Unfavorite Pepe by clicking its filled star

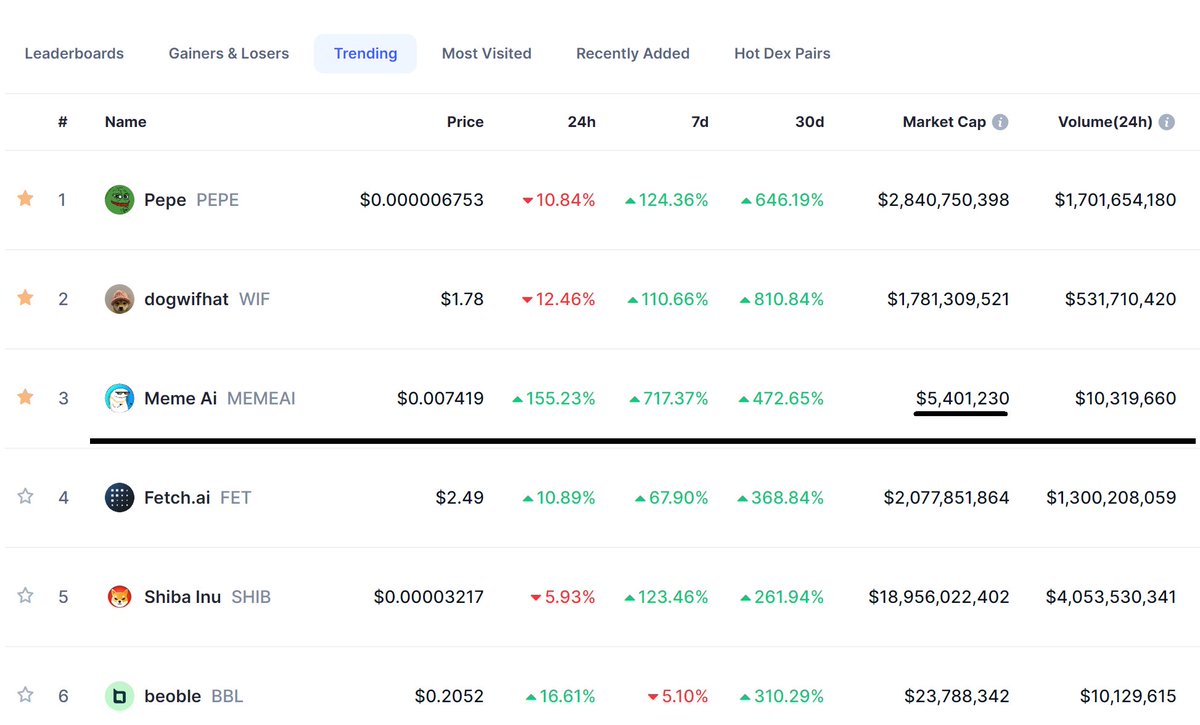(25, 199)
